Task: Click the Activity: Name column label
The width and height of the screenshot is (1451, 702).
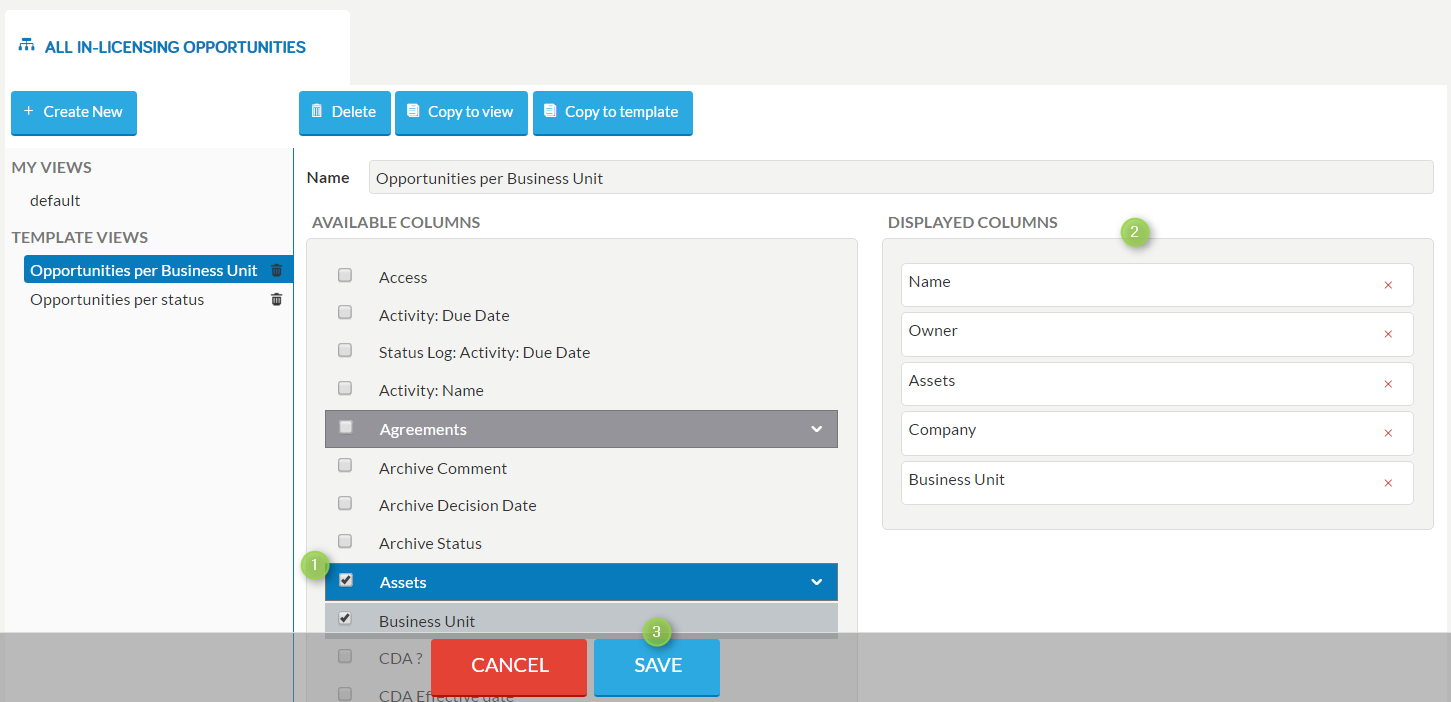Action: tap(431, 390)
